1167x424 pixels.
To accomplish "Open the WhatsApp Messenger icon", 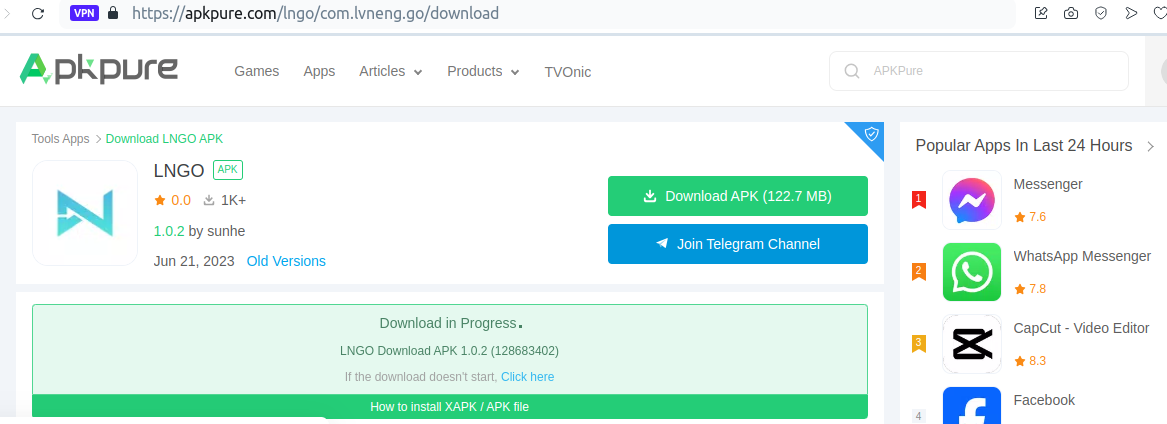I will 971,272.
